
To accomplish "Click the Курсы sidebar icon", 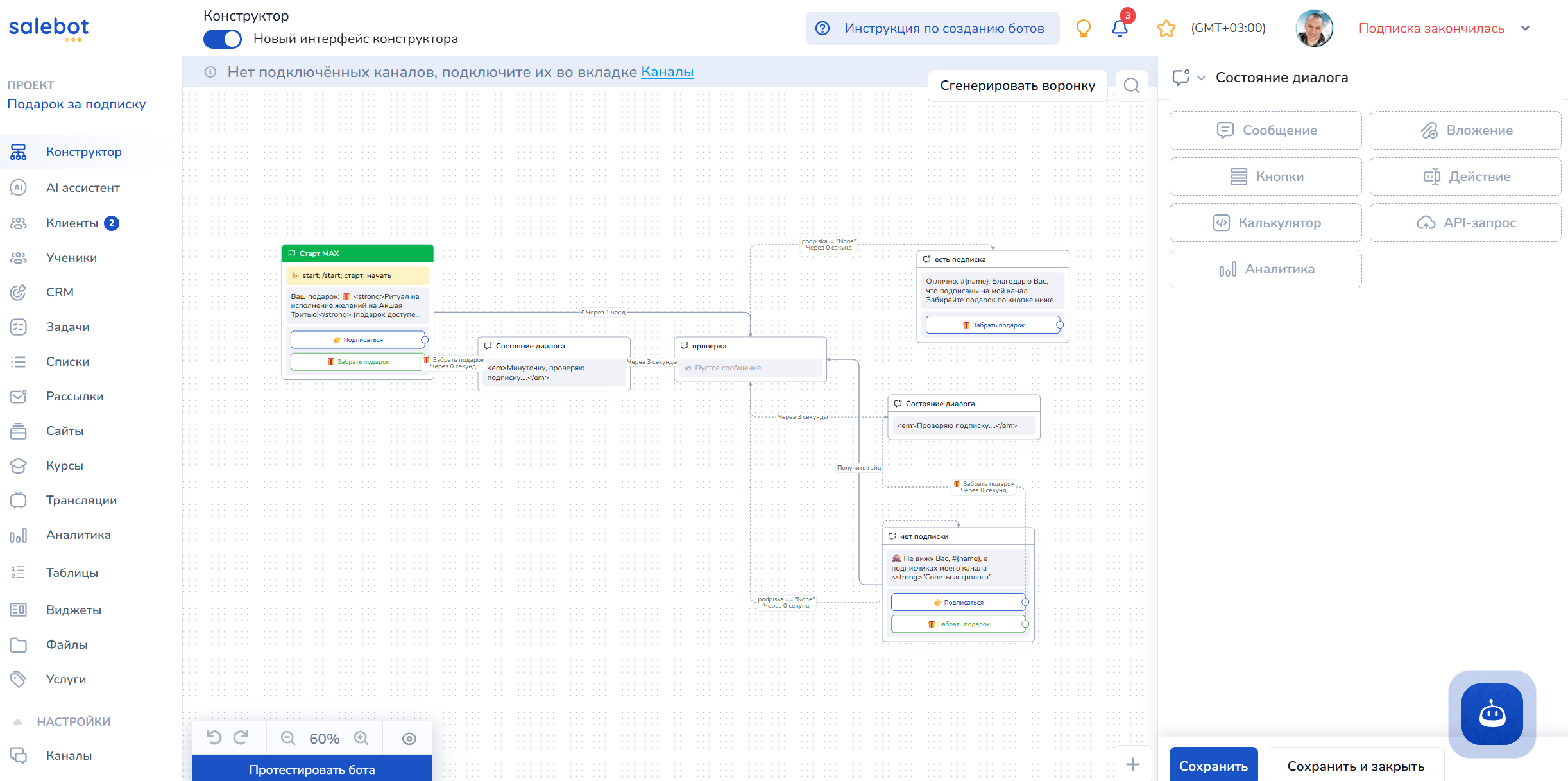I will (x=18, y=466).
